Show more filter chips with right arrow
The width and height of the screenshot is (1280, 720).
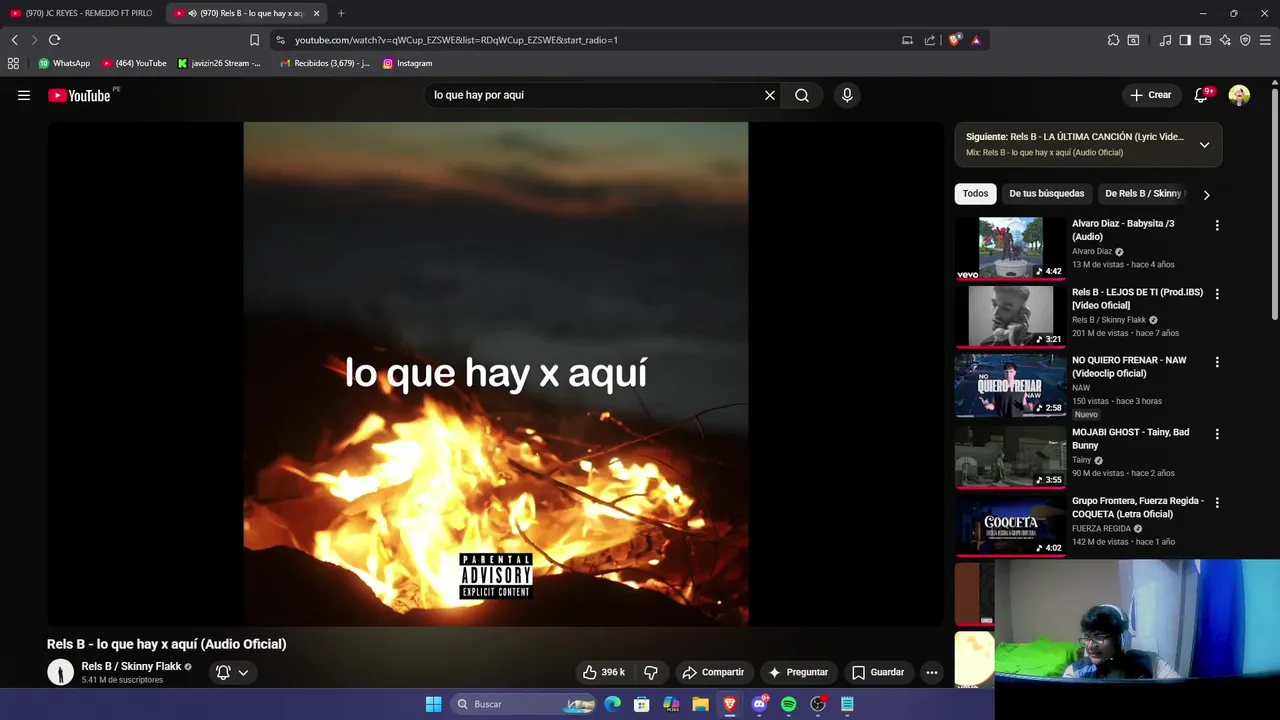(x=1206, y=194)
